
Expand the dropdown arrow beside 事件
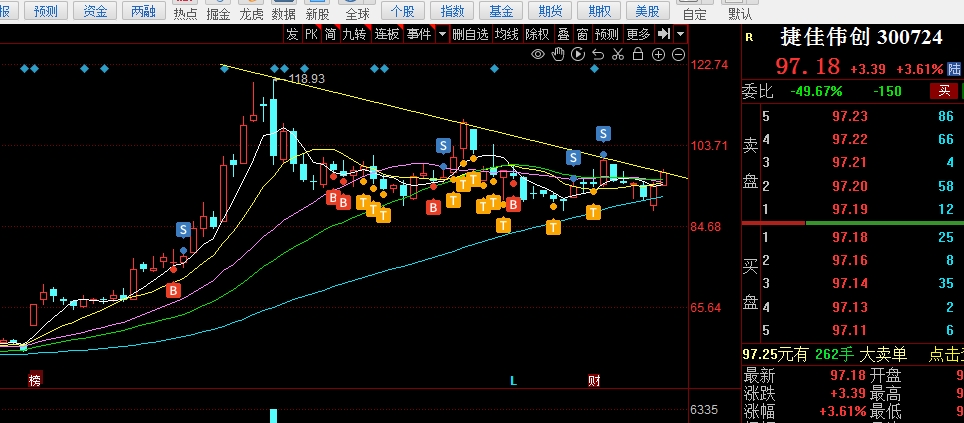click(441, 34)
